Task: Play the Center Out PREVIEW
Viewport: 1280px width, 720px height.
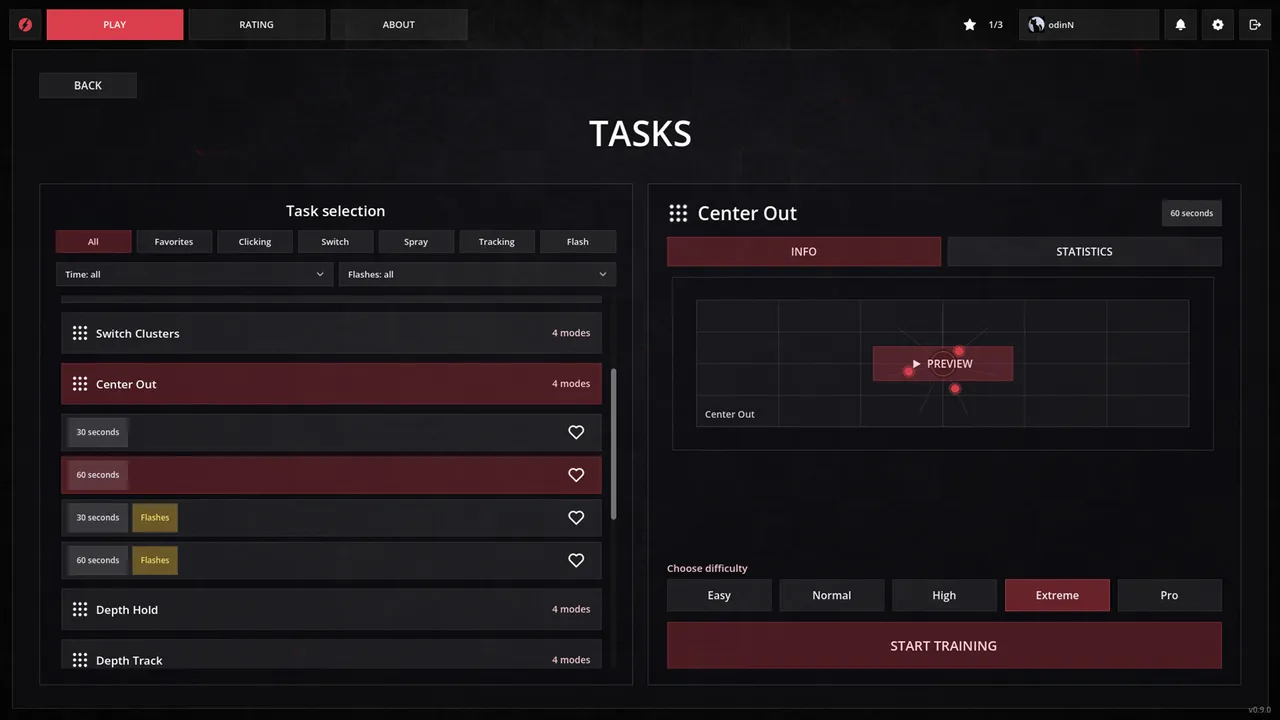Action: click(x=943, y=364)
